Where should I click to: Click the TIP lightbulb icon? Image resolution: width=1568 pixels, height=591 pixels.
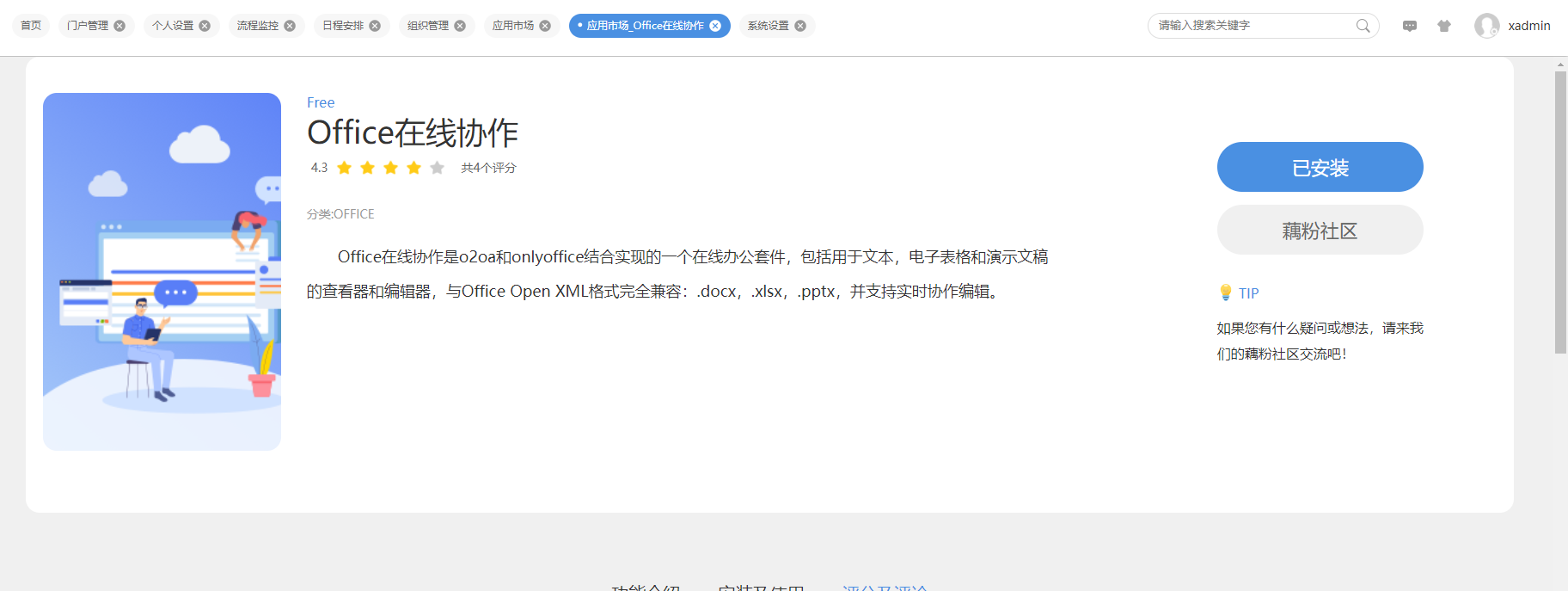(x=1226, y=292)
